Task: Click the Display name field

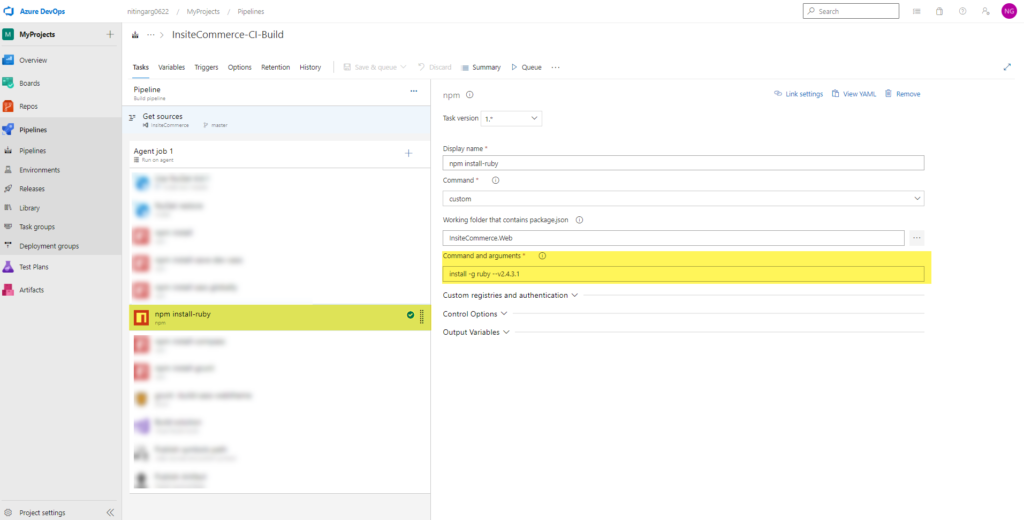Action: (683, 163)
